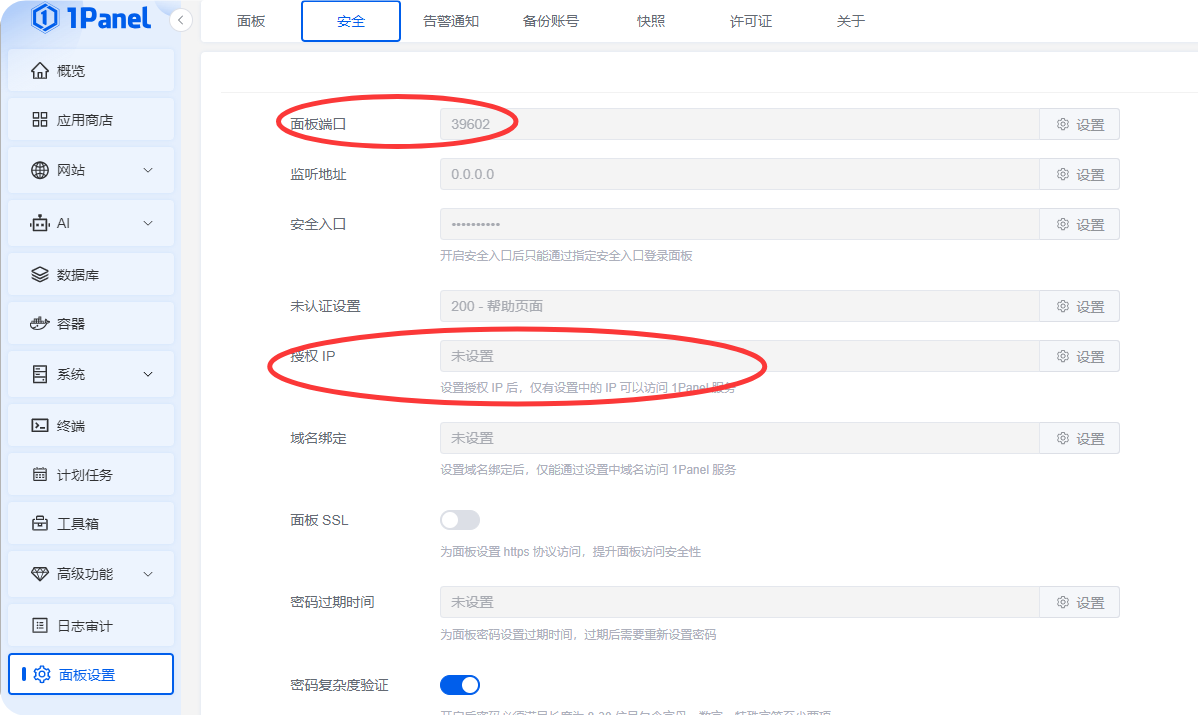The height and width of the screenshot is (715, 1198).
Task: Click the gear icon in 域名绑定 row
Action: click(1063, 438)
